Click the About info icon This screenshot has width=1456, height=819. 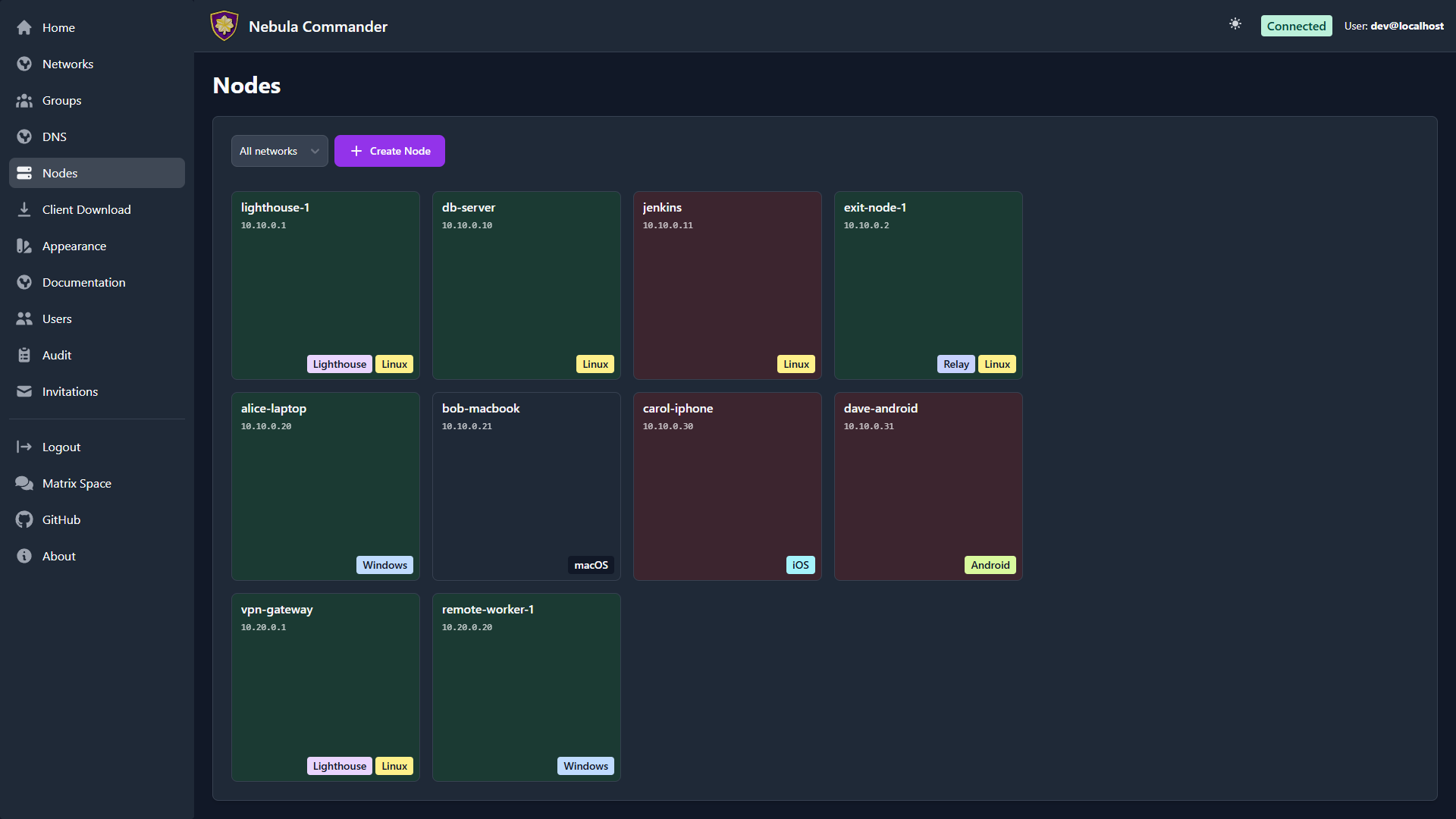[24, 556]
